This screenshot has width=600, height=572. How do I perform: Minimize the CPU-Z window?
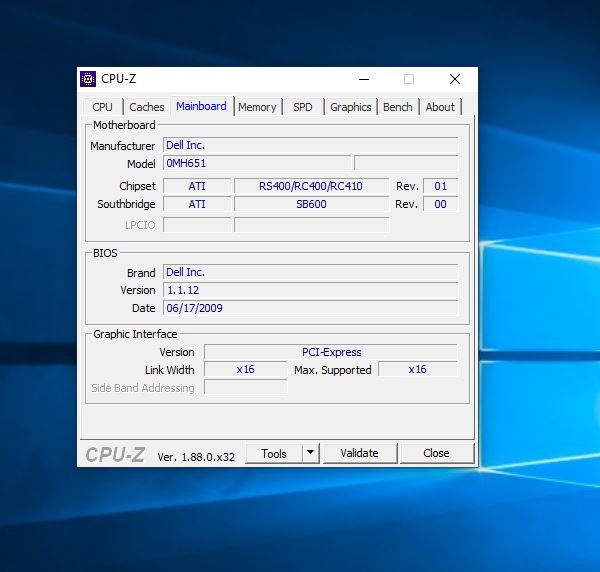pyautogui.click(x=364, y=79)
